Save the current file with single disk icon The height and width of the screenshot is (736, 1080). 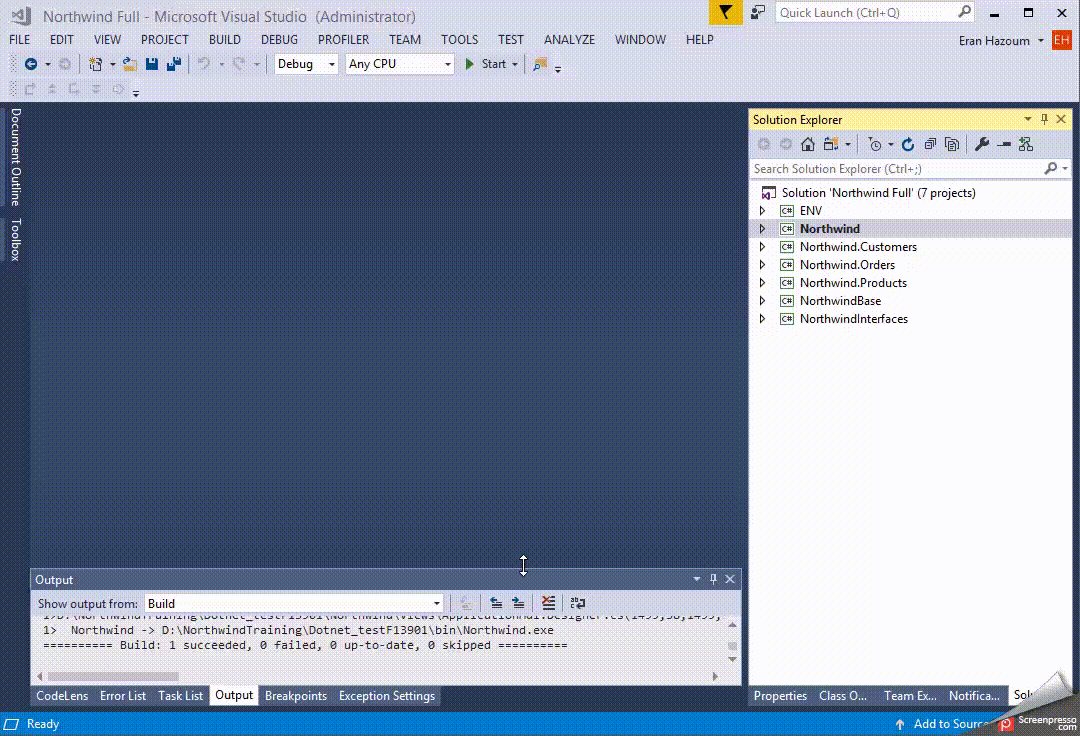pyautogui.click(x=152, y=64)
